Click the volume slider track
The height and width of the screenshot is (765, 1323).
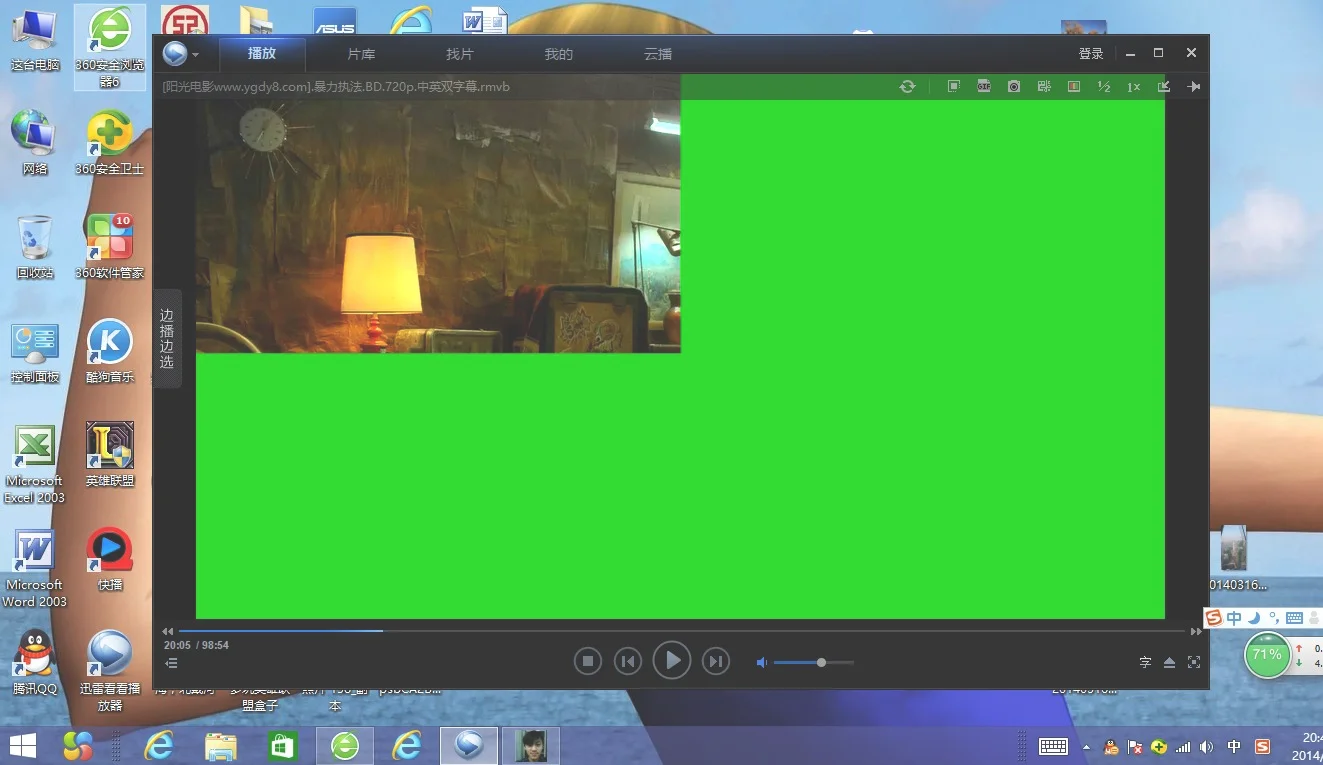(814, 662)
